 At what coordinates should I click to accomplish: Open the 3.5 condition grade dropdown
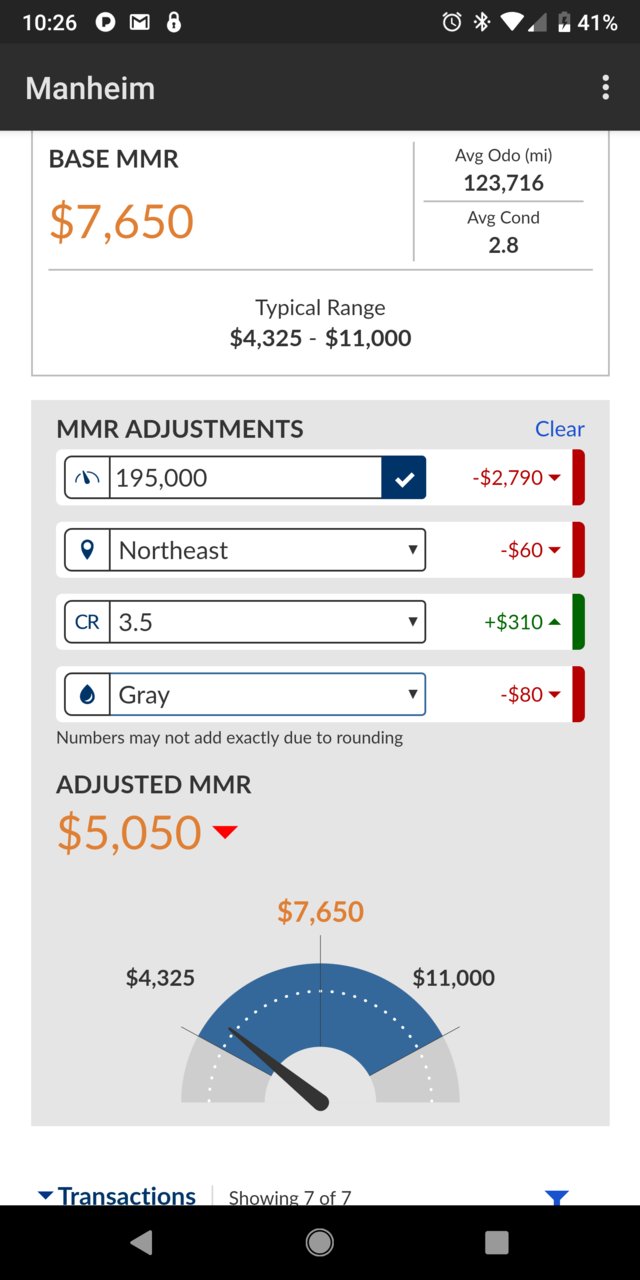point(267,622)
